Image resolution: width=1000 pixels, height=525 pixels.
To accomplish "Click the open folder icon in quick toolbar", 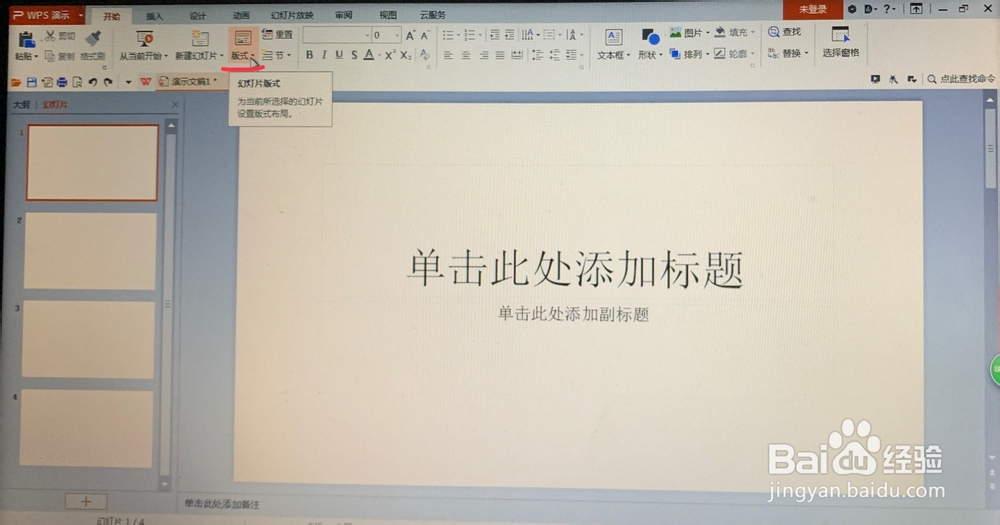I will pyautogui.click(x=16, y=82).
